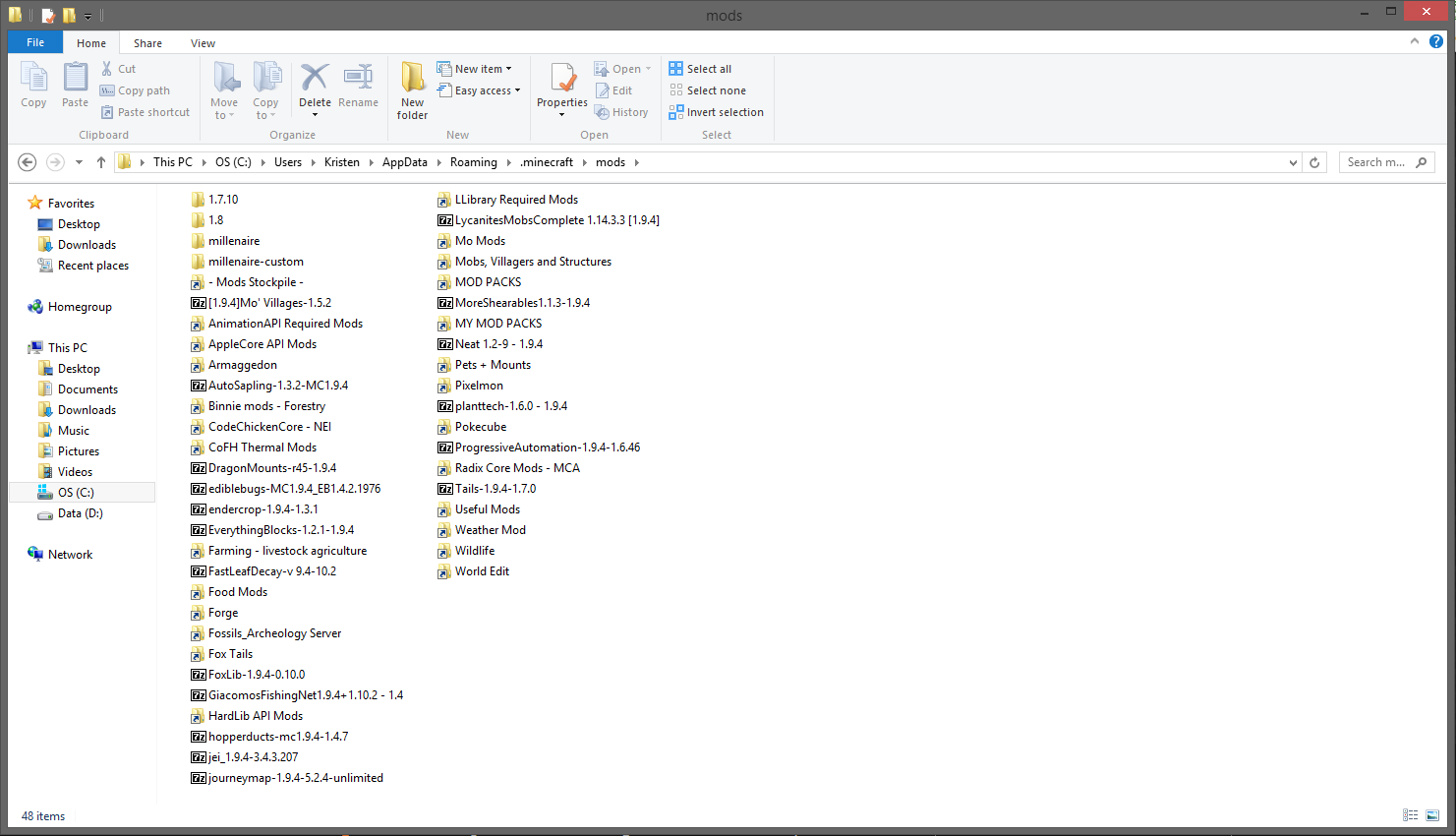Screen dimensions: 1456x836
Task: Select the MOD PACKS shortcut
Action: click(x=480, y=282)
